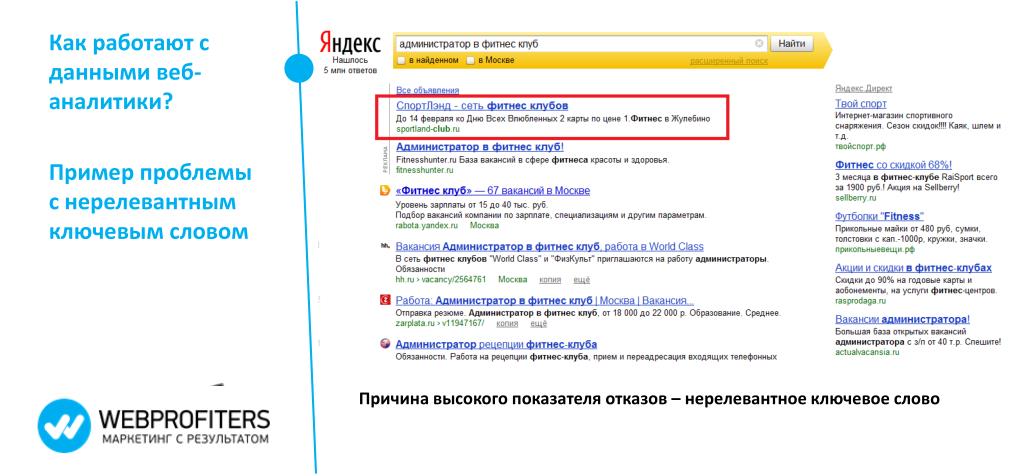
Task: Open the rasprodaga.ru URL
Action: 861,301
